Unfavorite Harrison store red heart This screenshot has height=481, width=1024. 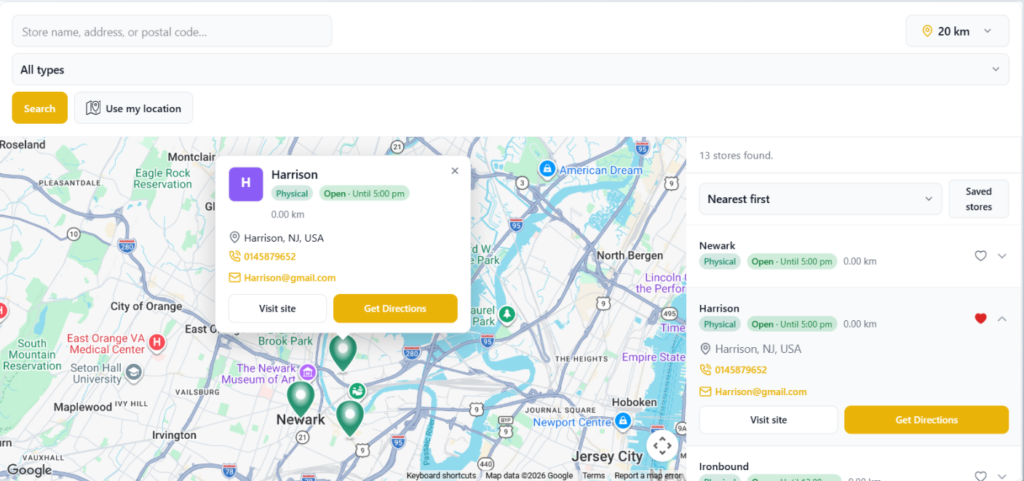tap(980, 318)
